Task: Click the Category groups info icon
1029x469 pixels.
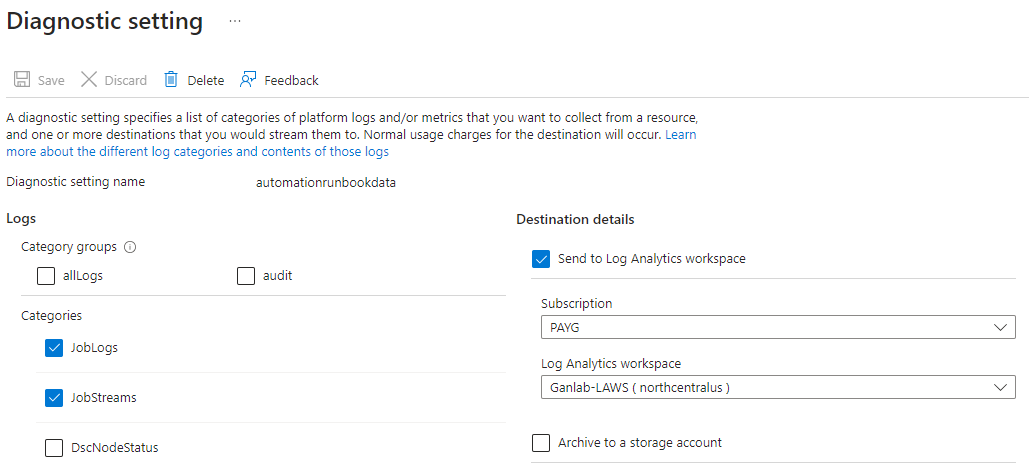Action: 130,247
